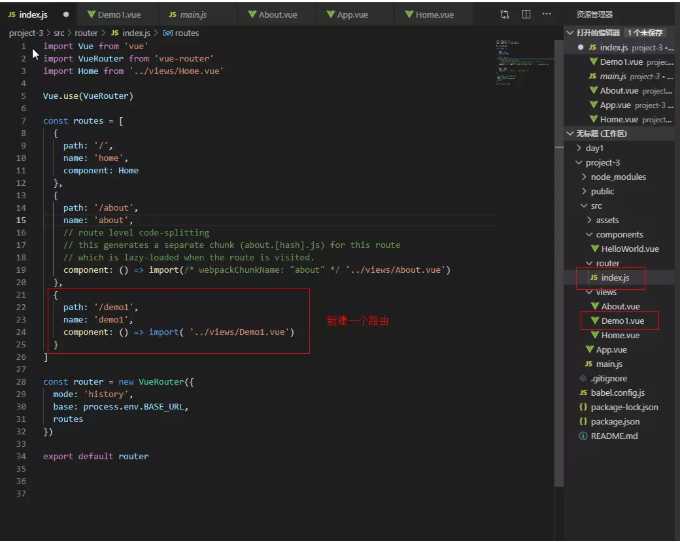
Task: Click the JS icon beside babel.config.js
Action: pyautogui.click(x=584, y=392)
